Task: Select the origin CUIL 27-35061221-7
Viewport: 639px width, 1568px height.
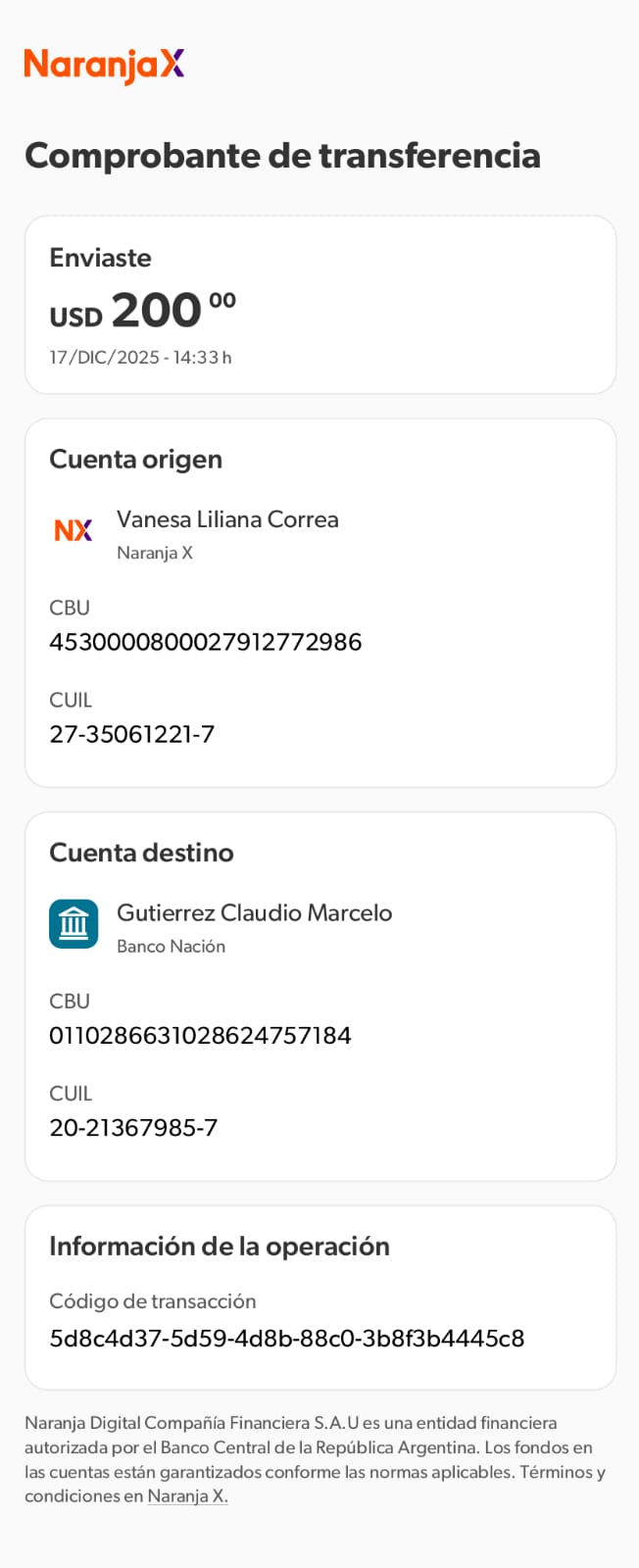Action: (131, 734)
